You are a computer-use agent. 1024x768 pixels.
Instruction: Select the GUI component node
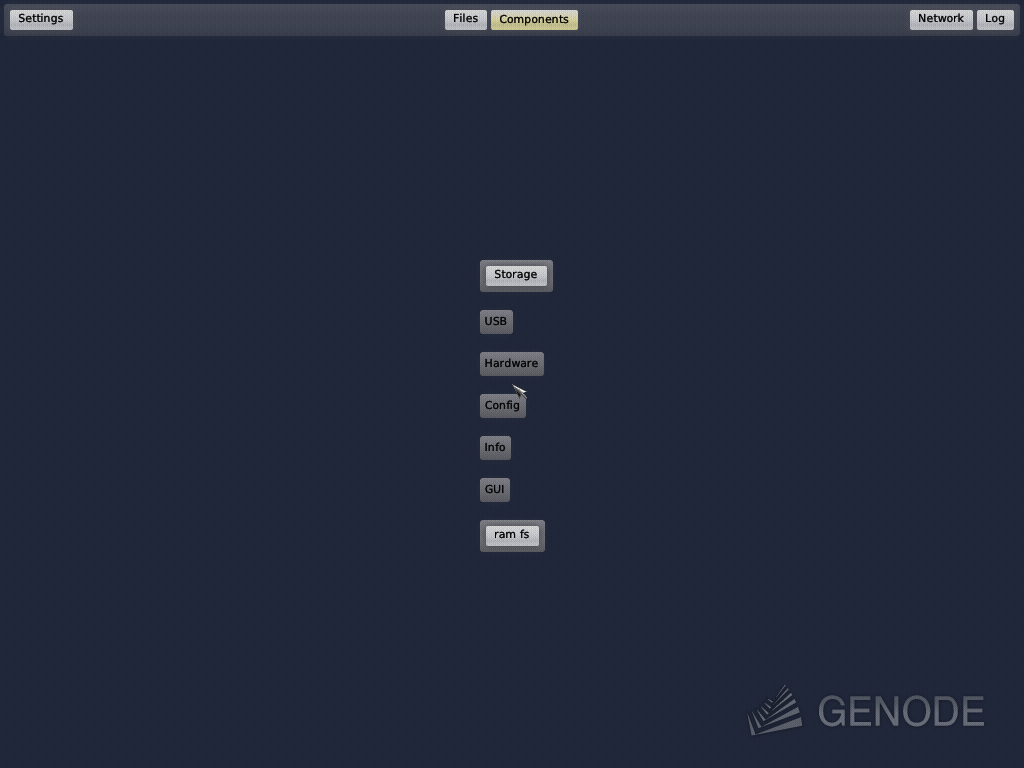click(494, 489)
